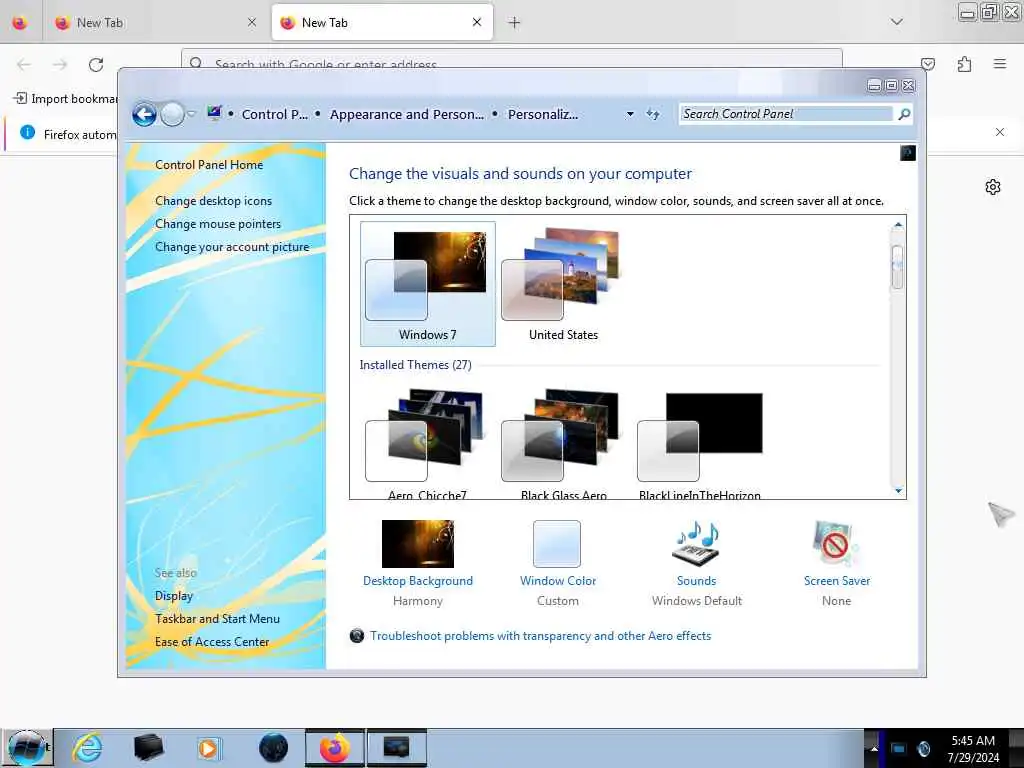
Task: Open the Firefox extensions puzzle icon
Action: click(x=964, y=64)
